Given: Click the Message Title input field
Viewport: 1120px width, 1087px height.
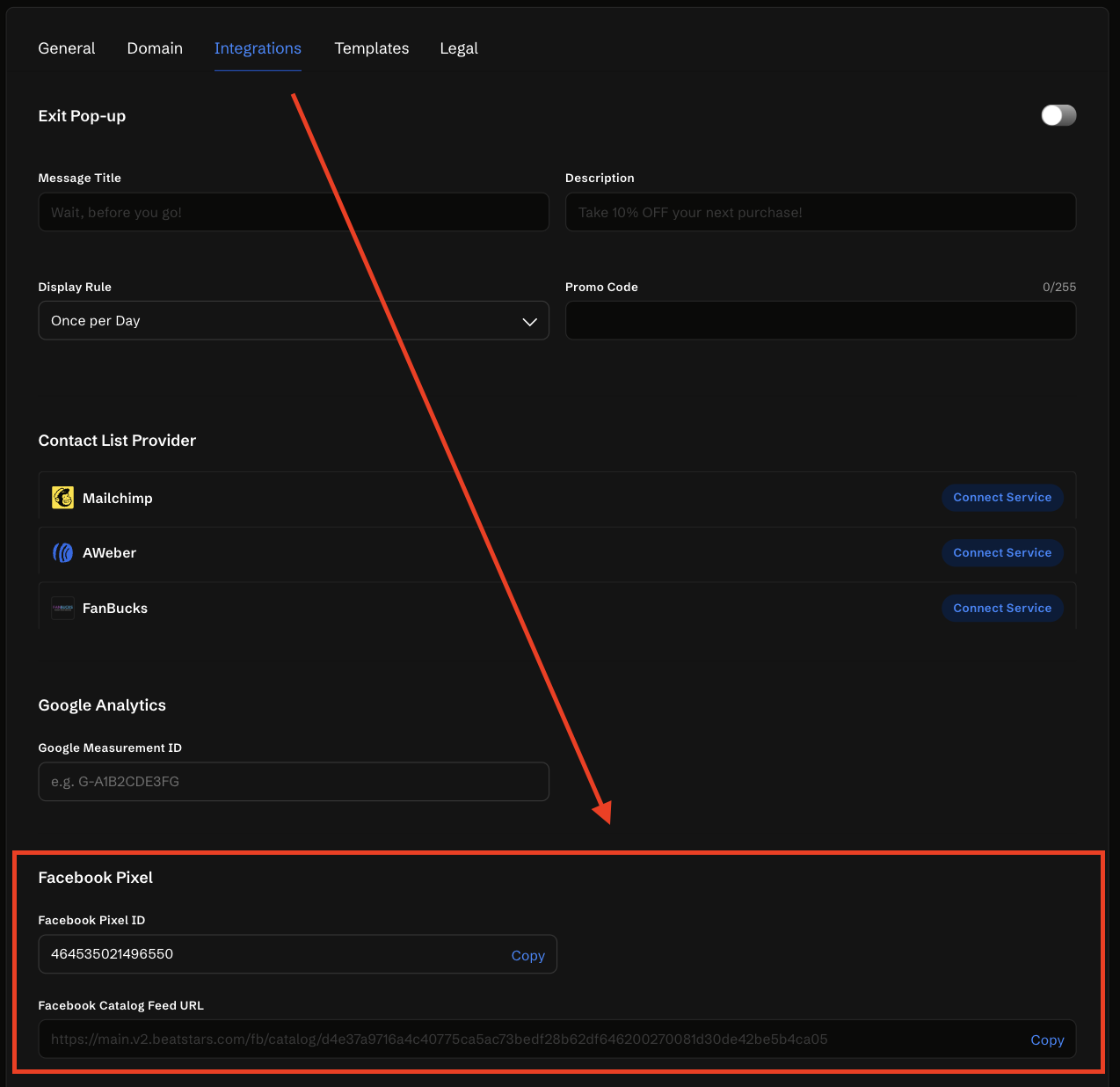Looking at the screenshot, I should click(293, 212).
